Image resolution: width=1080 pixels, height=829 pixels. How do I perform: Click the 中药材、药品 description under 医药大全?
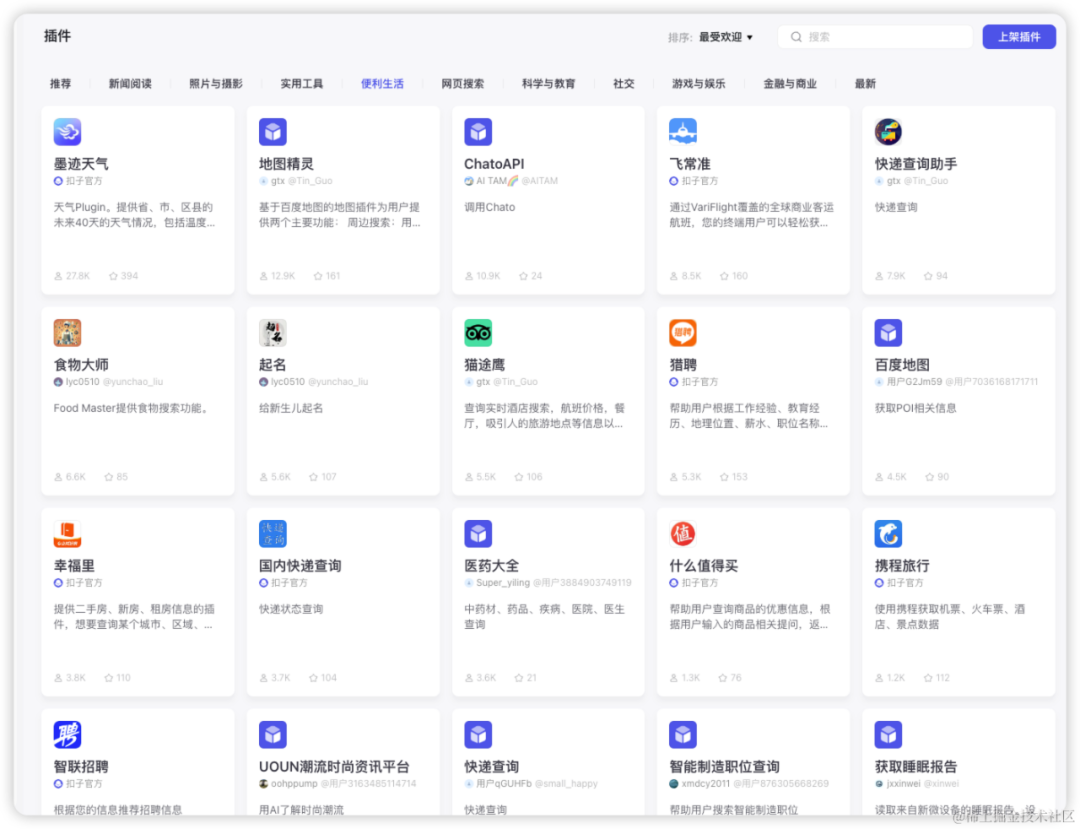544,617
